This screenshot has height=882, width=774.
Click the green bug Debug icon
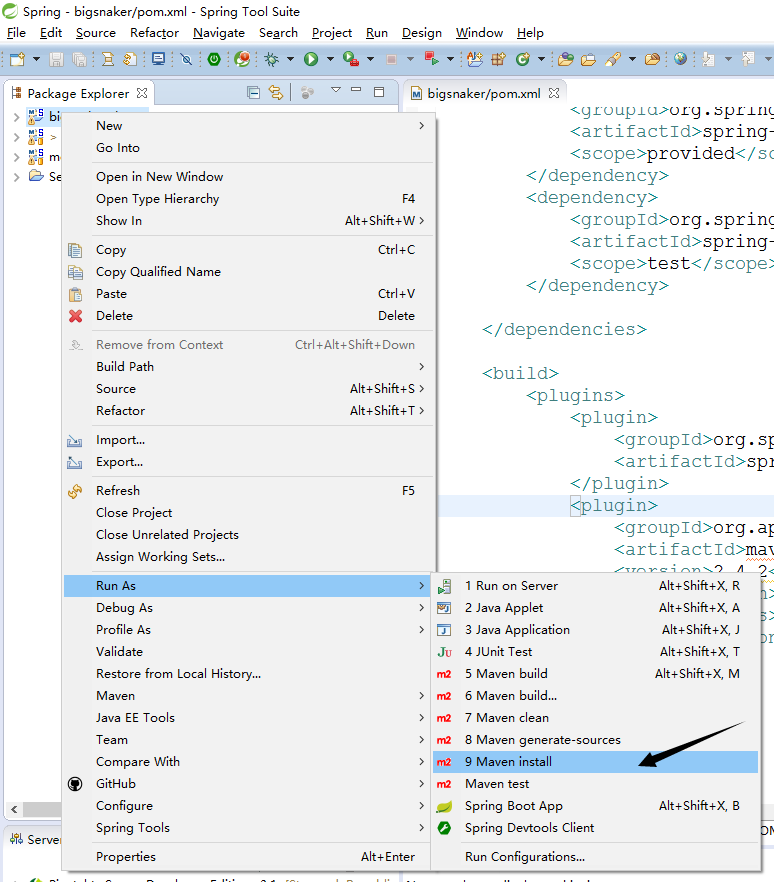tap(272, 58)
